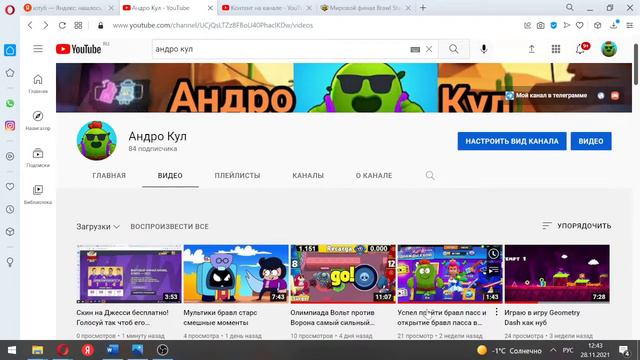Open Играю в игру Geometry Dash title
Image resolution: width=640 pixels, height=360 pixels.
click(542, 318)
